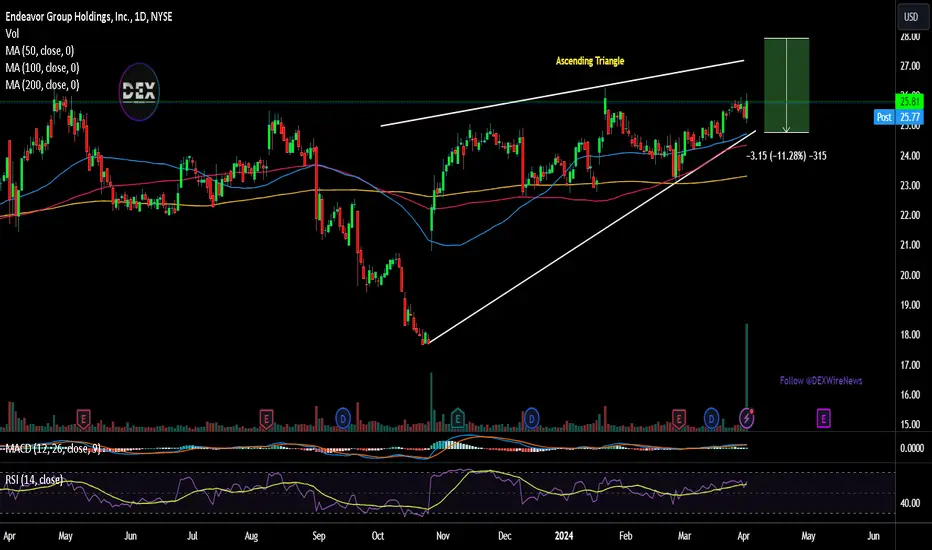Click the Oct label on time axis
The image size is (932, 550).
point(377,536)
